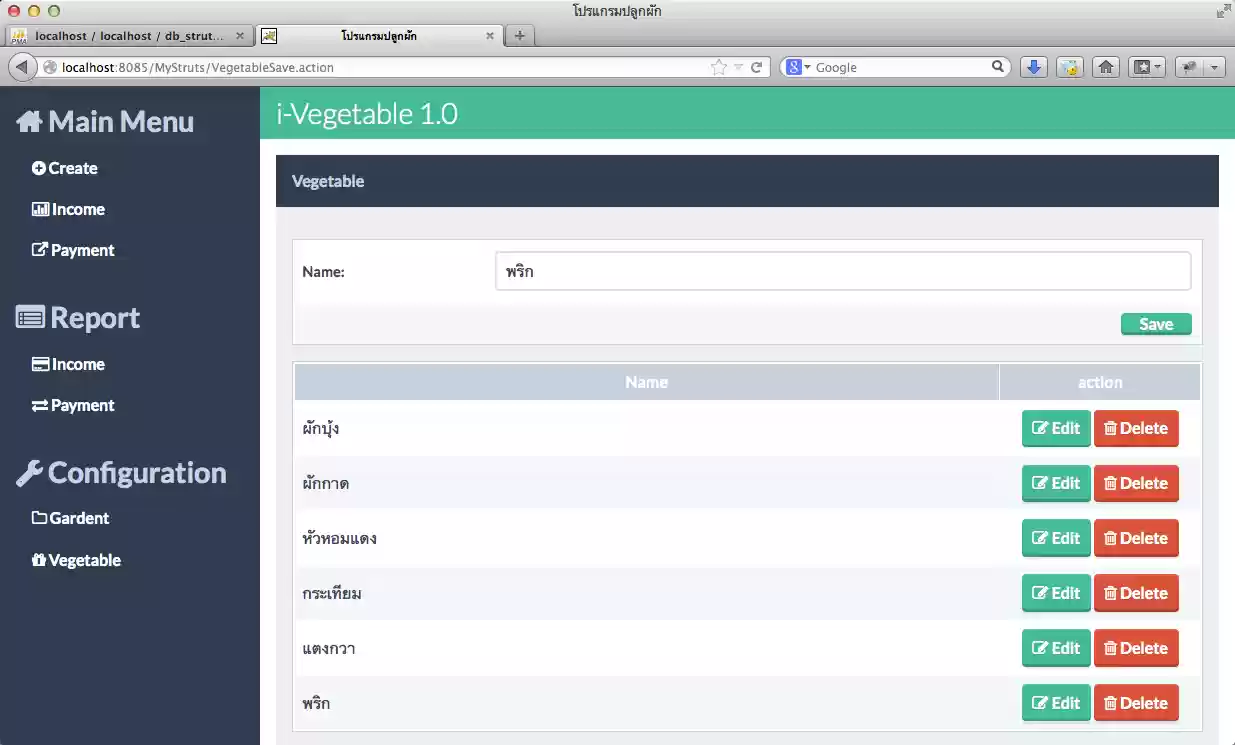This screenshot has width=1235, height=745.
Task: Switch to the db_strut phpMyAdmin tab
Action: tap(130, 35)
